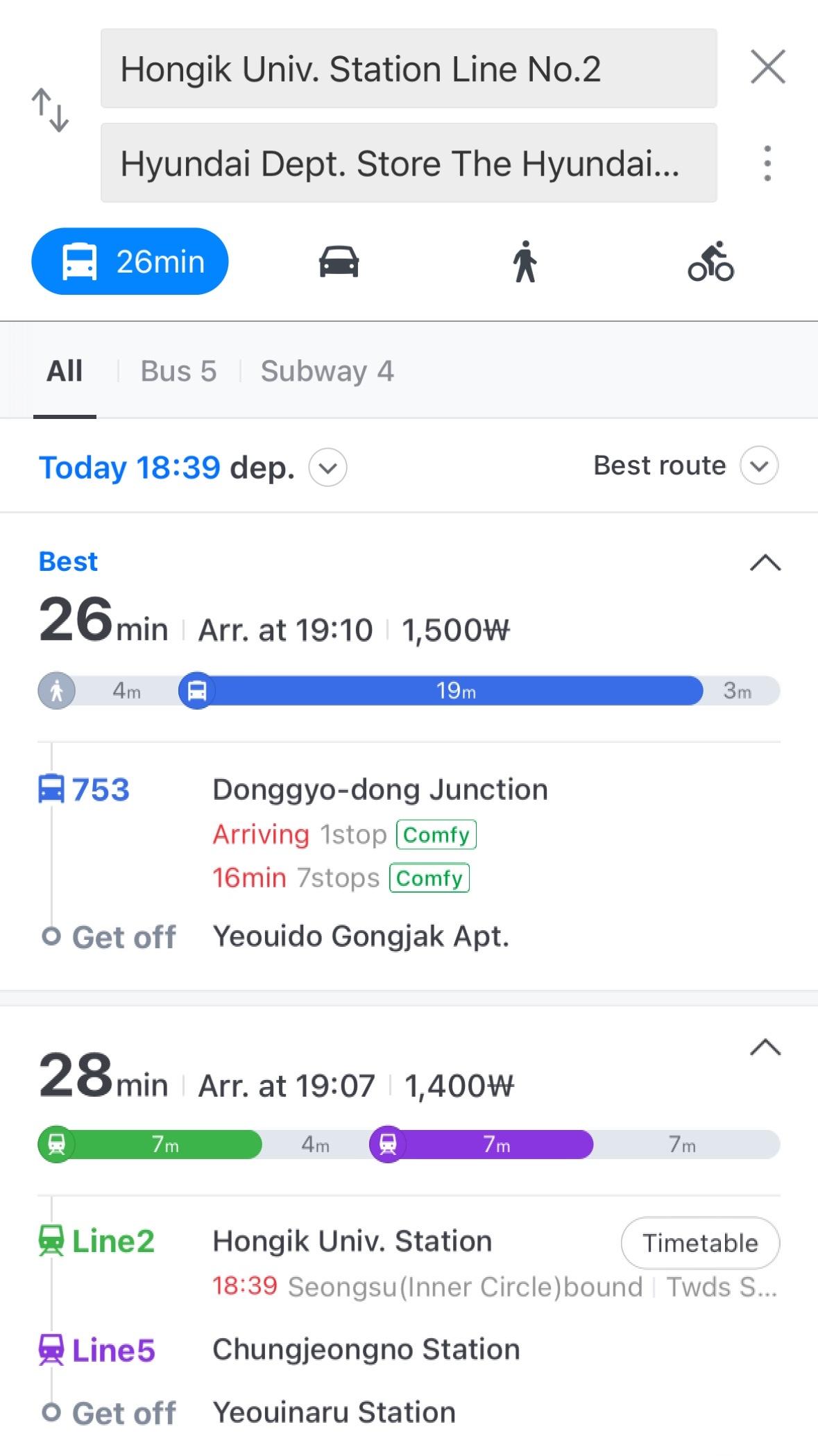
Task: Select the bicycle mode icon
Action: pyautogui.click(x=710, y=262)
